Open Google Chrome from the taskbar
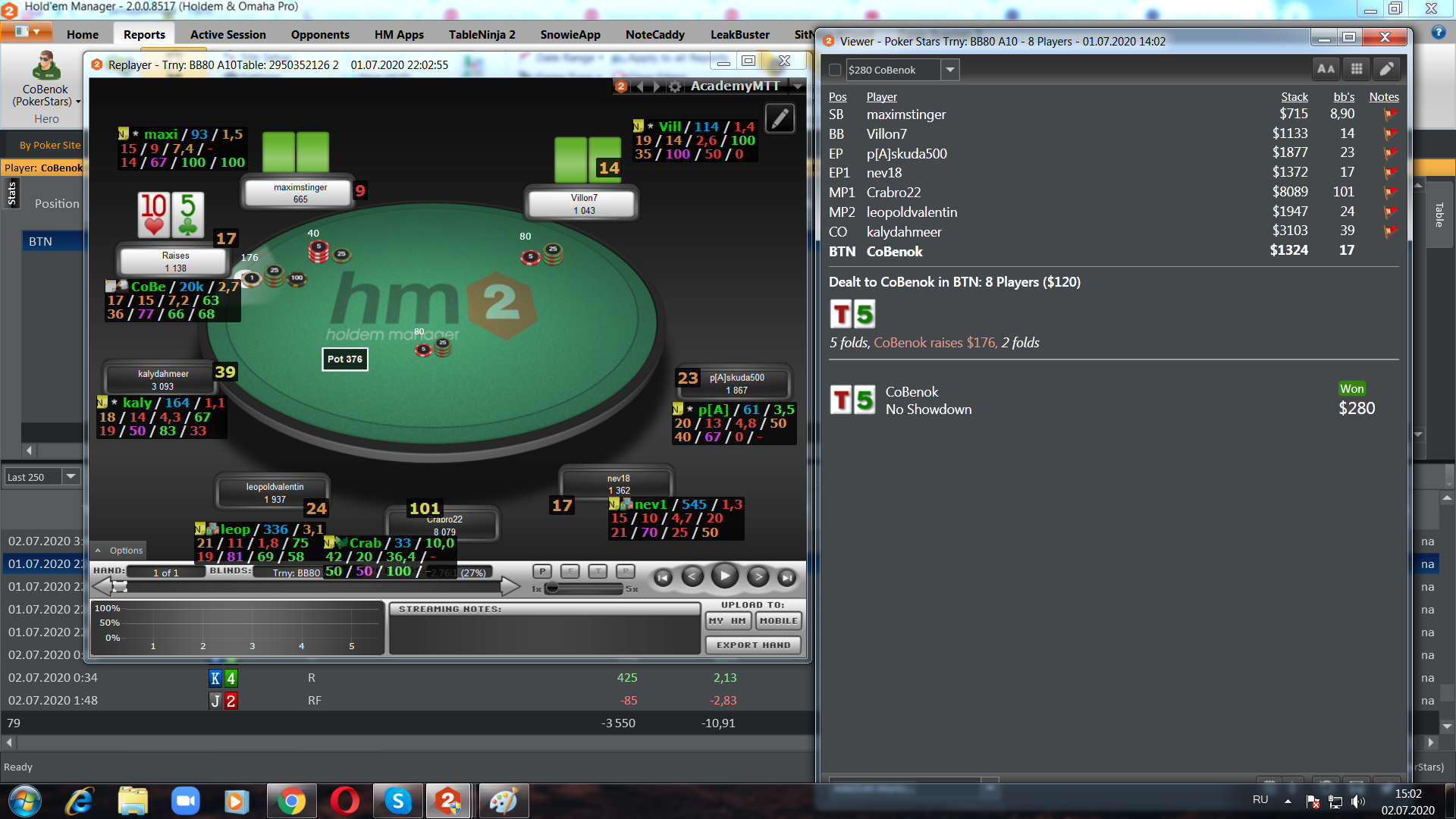 pos(291,801)
